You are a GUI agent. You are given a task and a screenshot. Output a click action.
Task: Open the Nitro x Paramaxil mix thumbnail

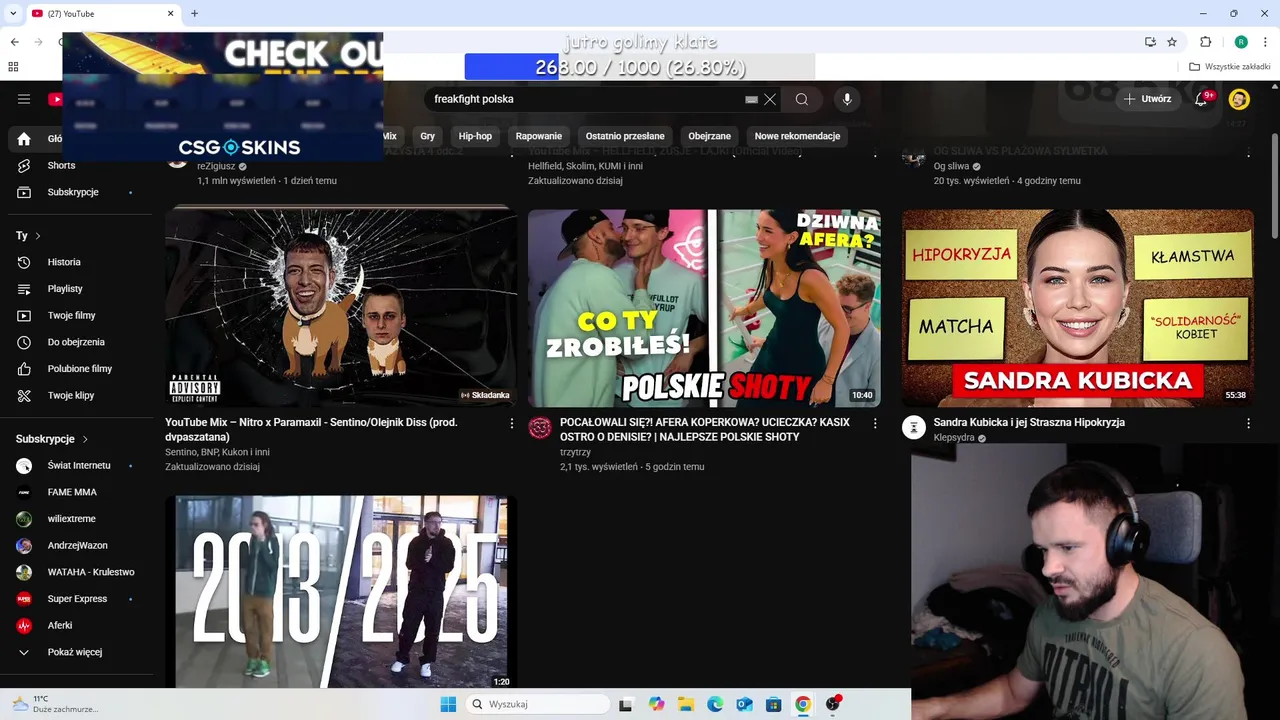[341, 307]
